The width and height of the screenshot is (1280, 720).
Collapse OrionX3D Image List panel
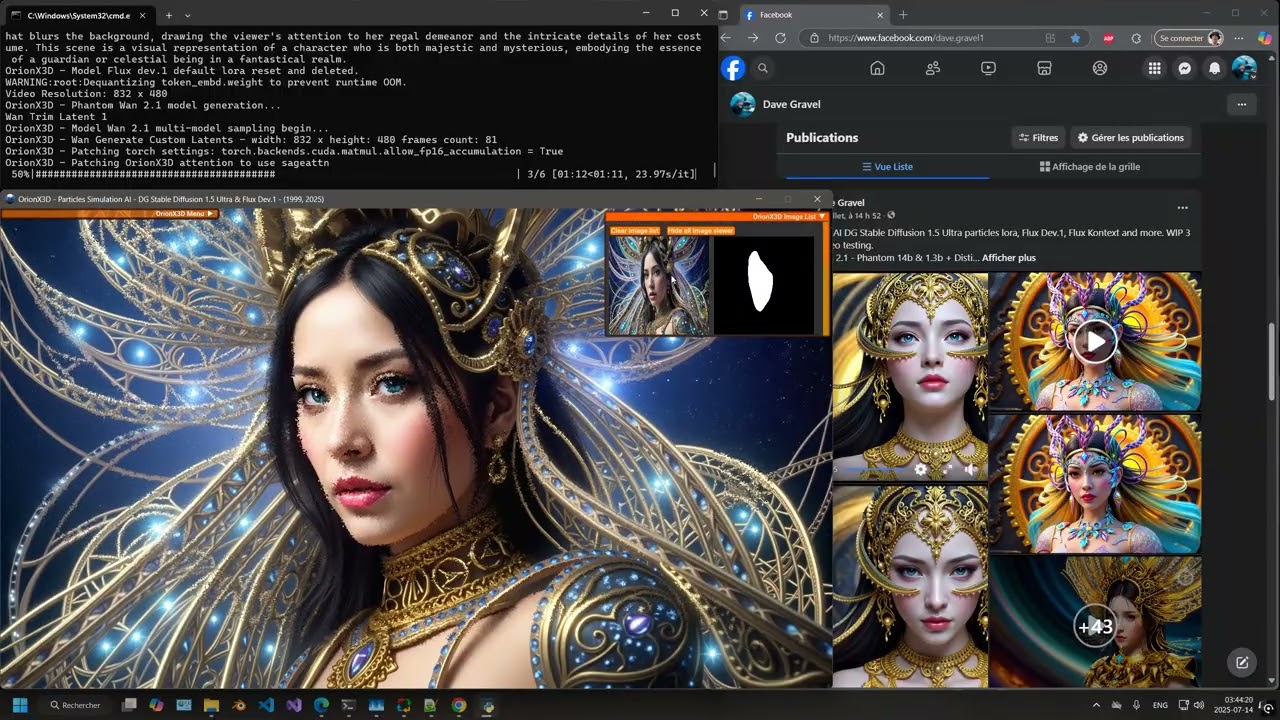coord(822,216)
